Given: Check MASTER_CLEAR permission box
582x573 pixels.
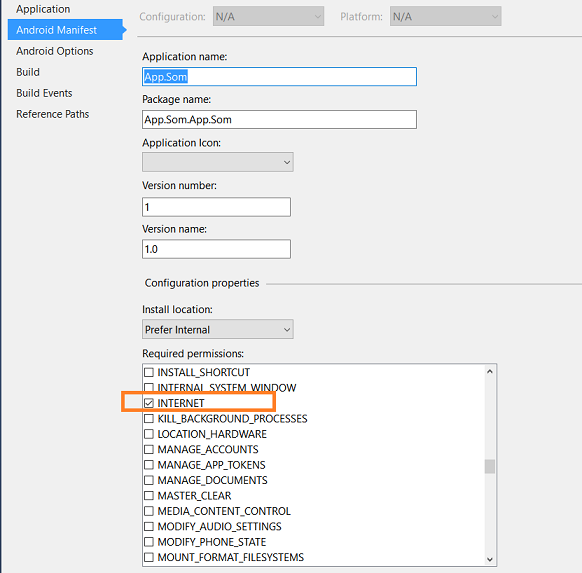Looking at the screenshot, I should (x=149, y=495).
